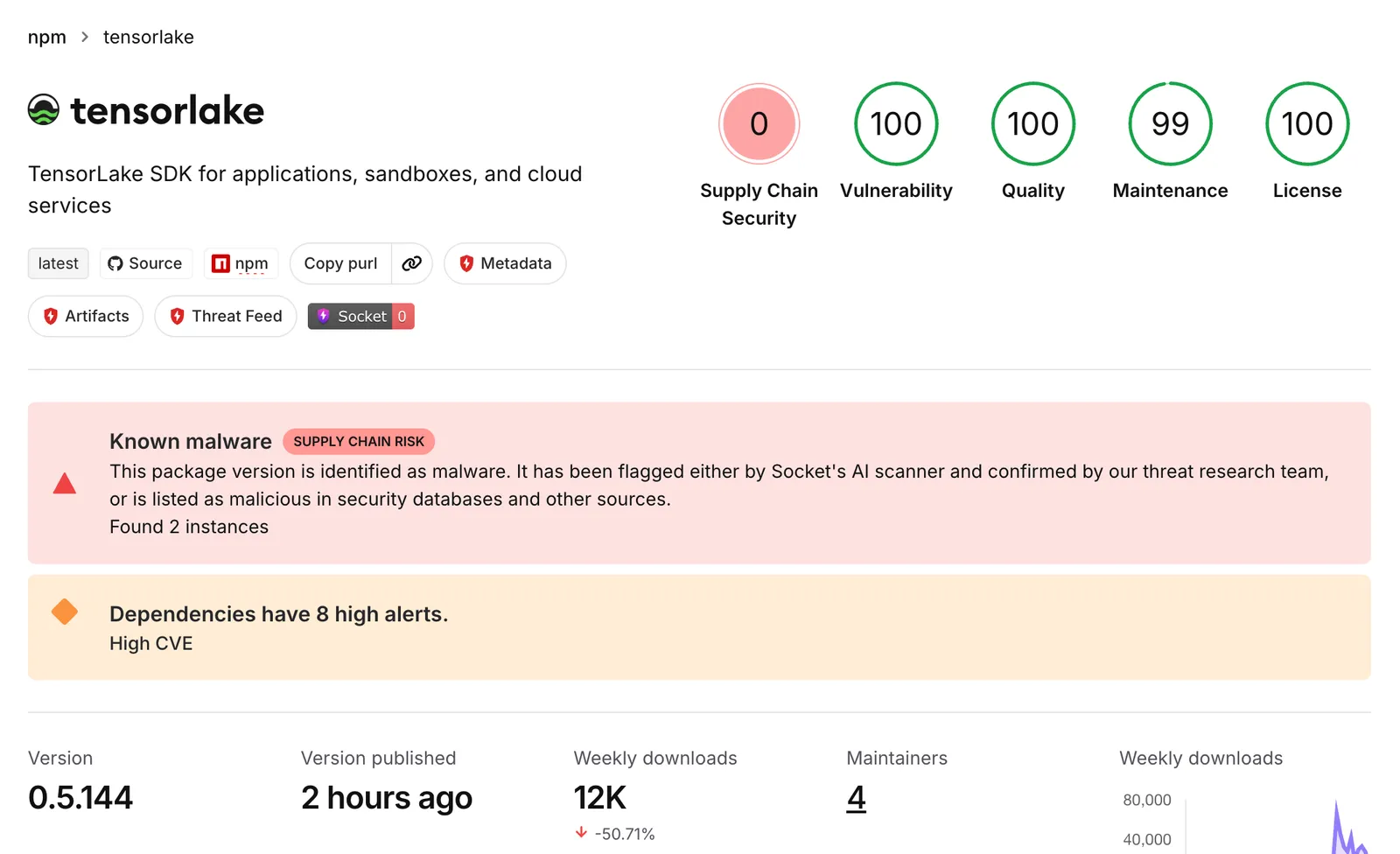Open the Metadata page
Viewport: 1400px width, 854px height.
click(505, 263)
